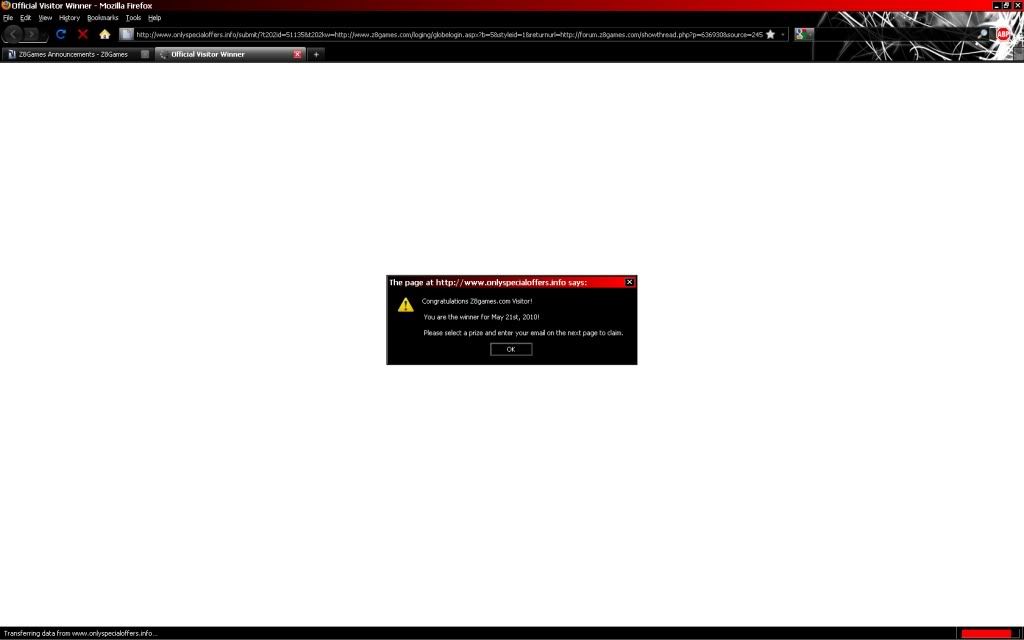Go to the Home page

click(105, 34)
